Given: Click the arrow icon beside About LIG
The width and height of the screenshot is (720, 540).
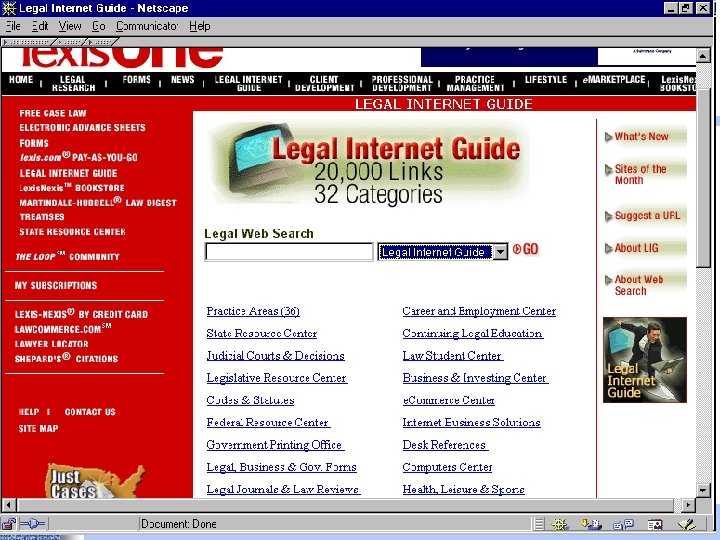Looking at the screenshot, I should pos(608,248).
